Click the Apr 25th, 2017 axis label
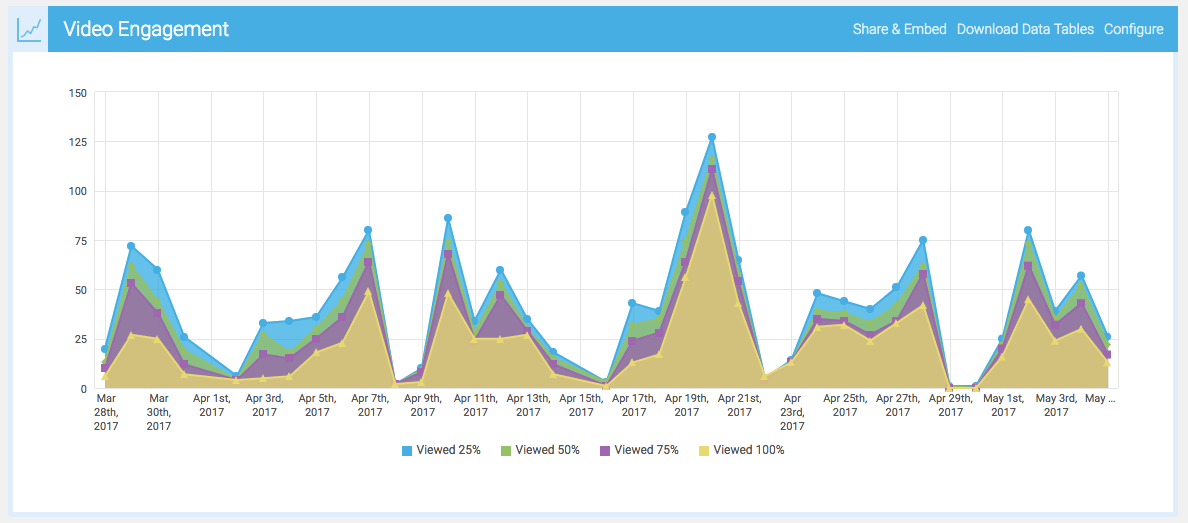The height and width of the screenshot is (523, 1188). click(845, 405)
